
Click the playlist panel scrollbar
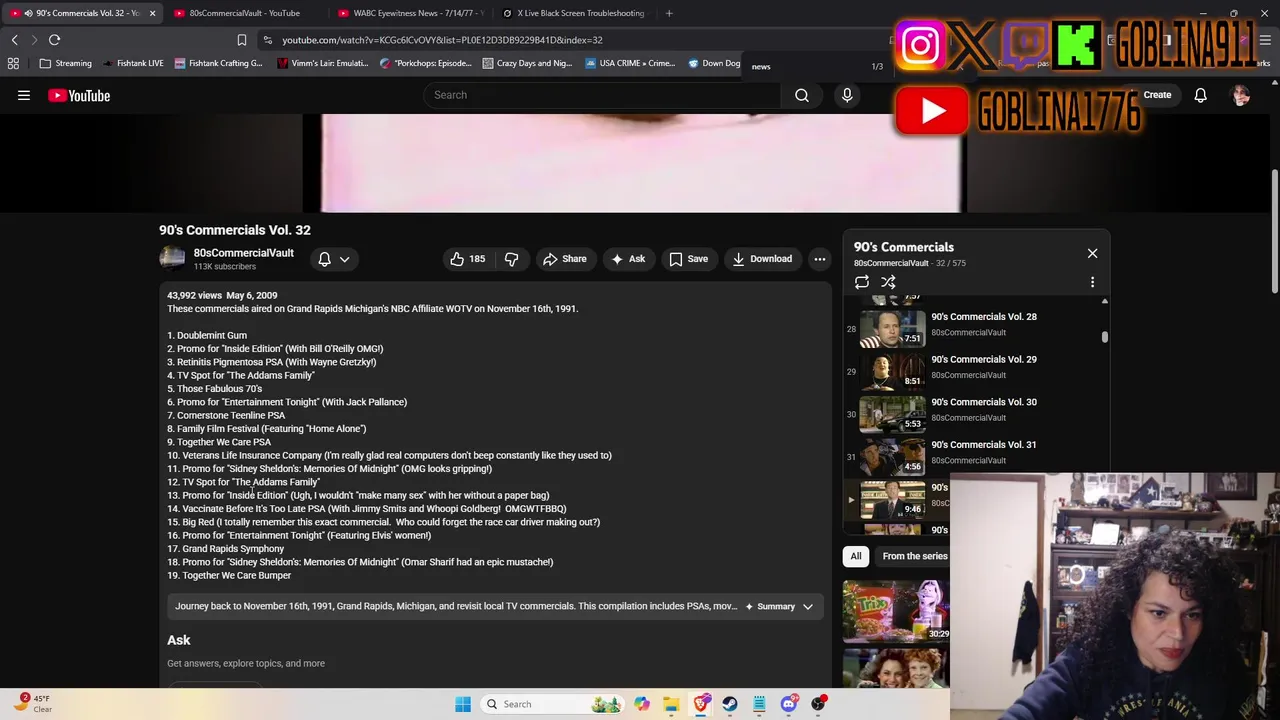1105,337
